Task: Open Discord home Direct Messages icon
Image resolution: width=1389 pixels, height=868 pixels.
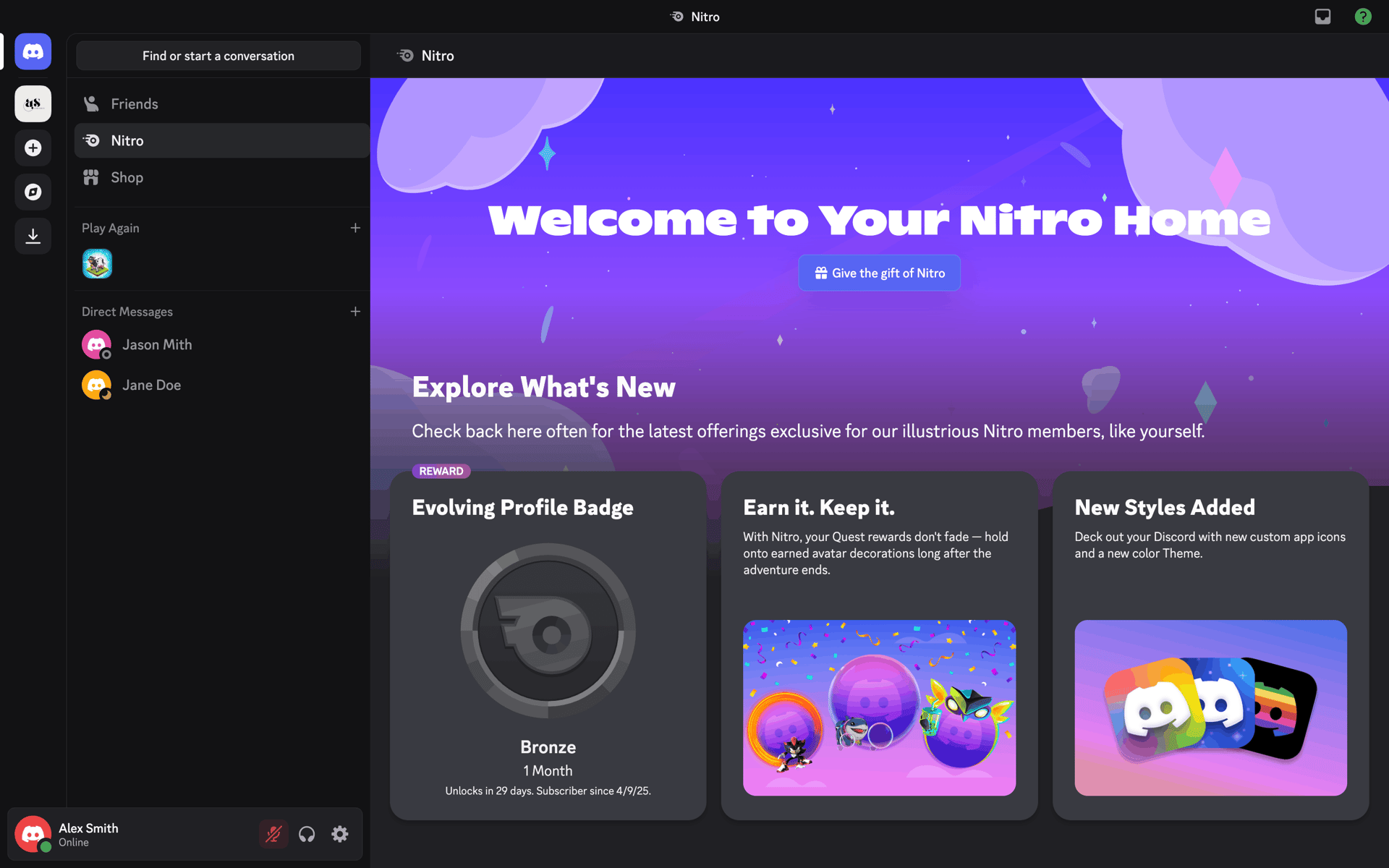Action: (x=33, y=51)
